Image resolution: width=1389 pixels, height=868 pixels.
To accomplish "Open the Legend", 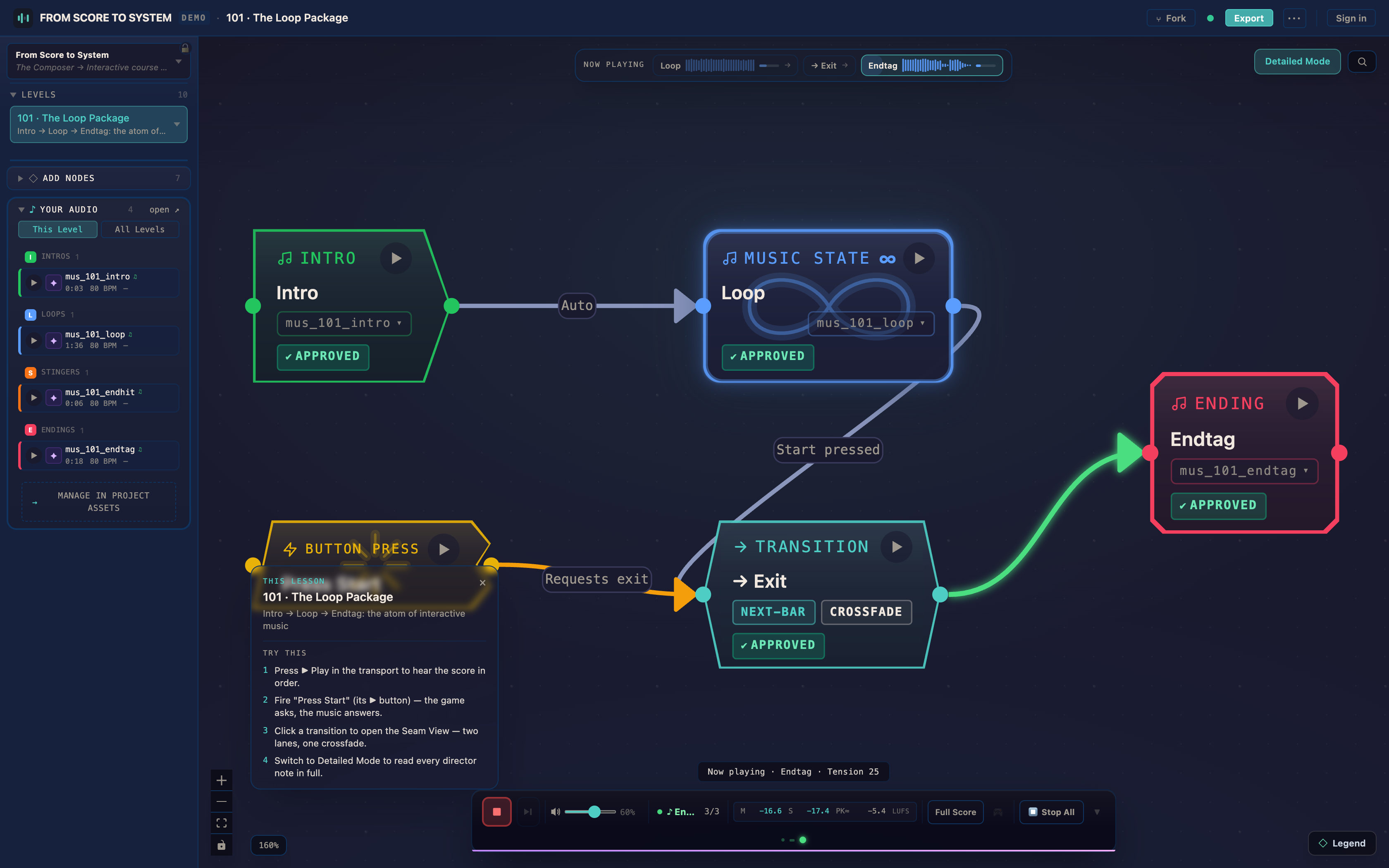I will tap(1341, 843).
